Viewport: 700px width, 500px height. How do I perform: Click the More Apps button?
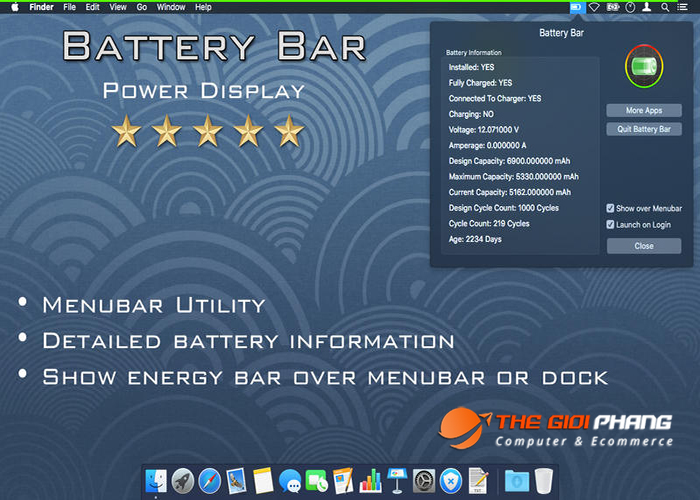(644, 110)
